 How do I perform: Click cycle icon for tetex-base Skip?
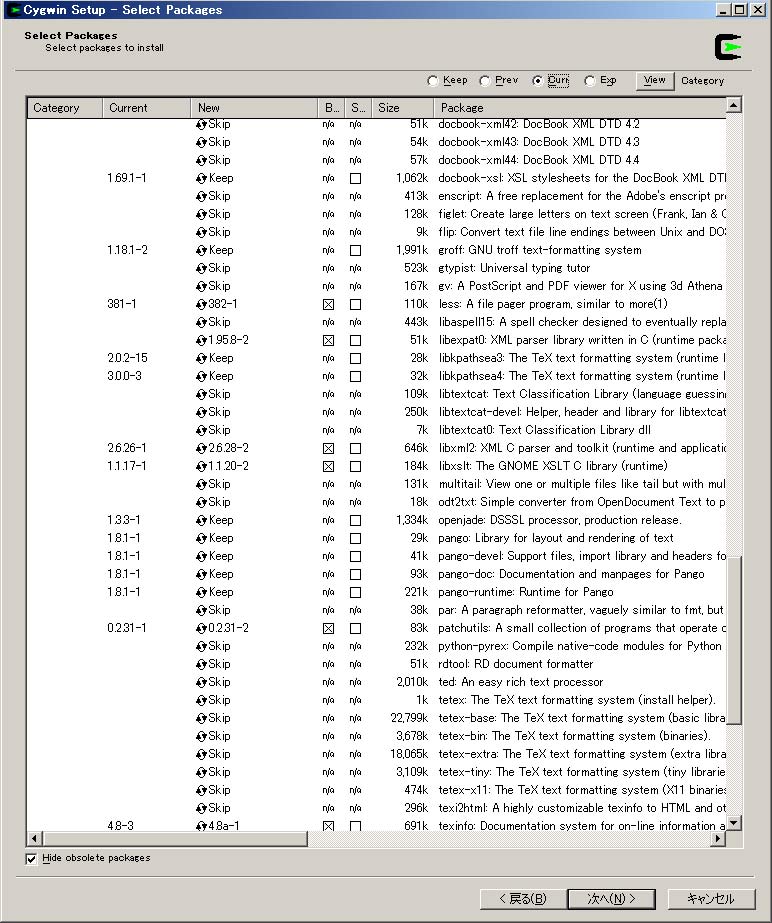point(201,718)
